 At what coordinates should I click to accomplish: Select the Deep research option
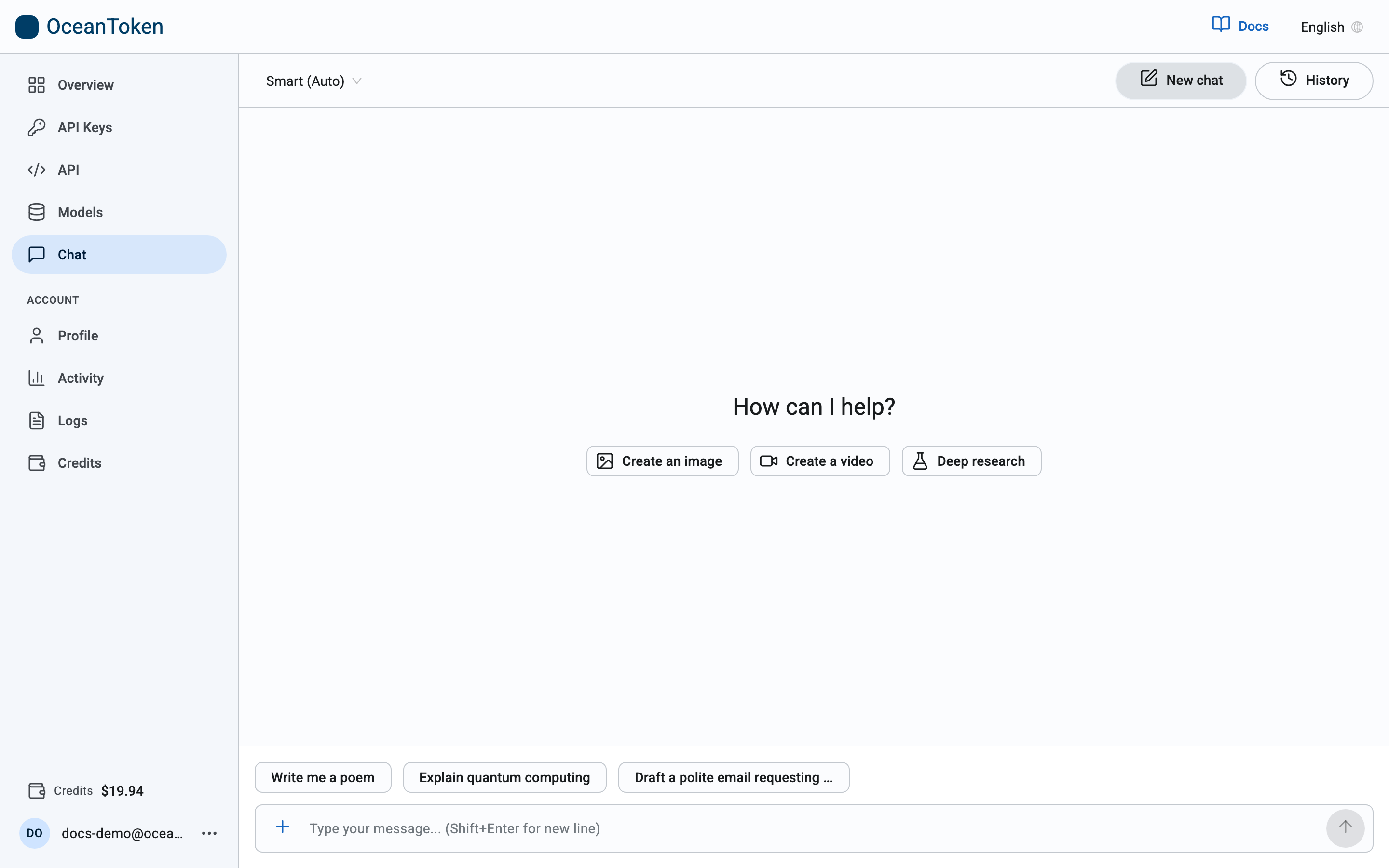click(x=971, y=461)
